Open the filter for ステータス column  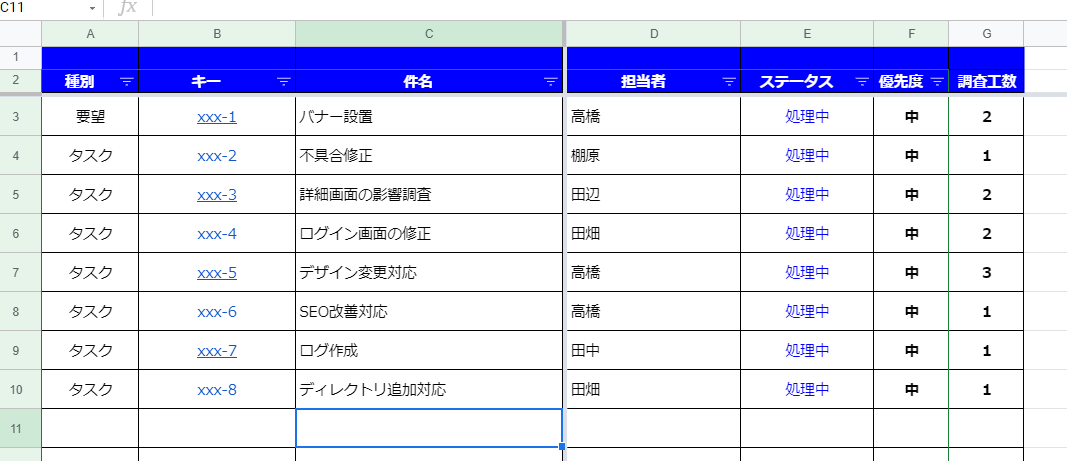861,82
